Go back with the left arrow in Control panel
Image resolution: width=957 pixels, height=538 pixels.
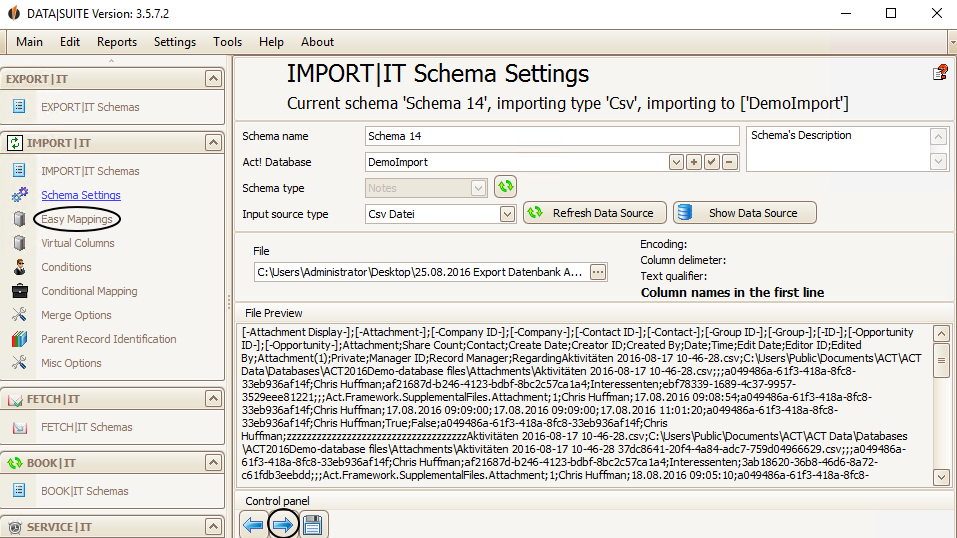253,525
